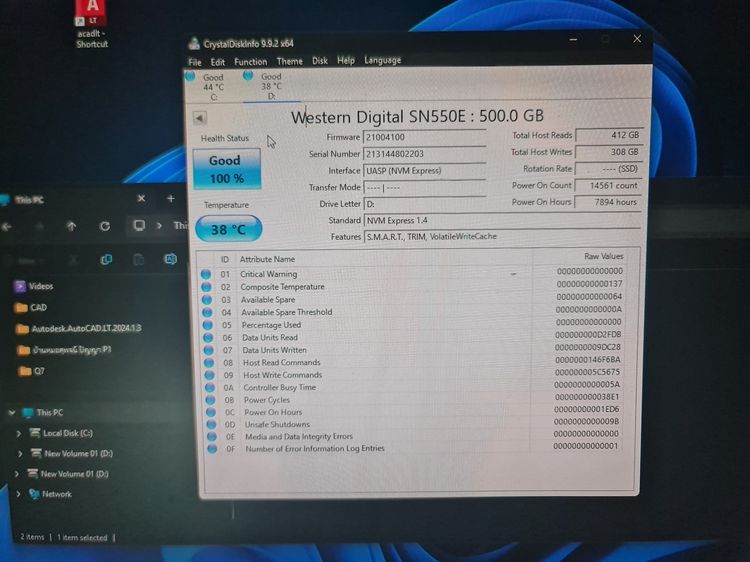
Task: Open the Autodesk.AutoCAD.LT.2024.1.3 folder
Action: pyautogui.click(x=79, y=329)
